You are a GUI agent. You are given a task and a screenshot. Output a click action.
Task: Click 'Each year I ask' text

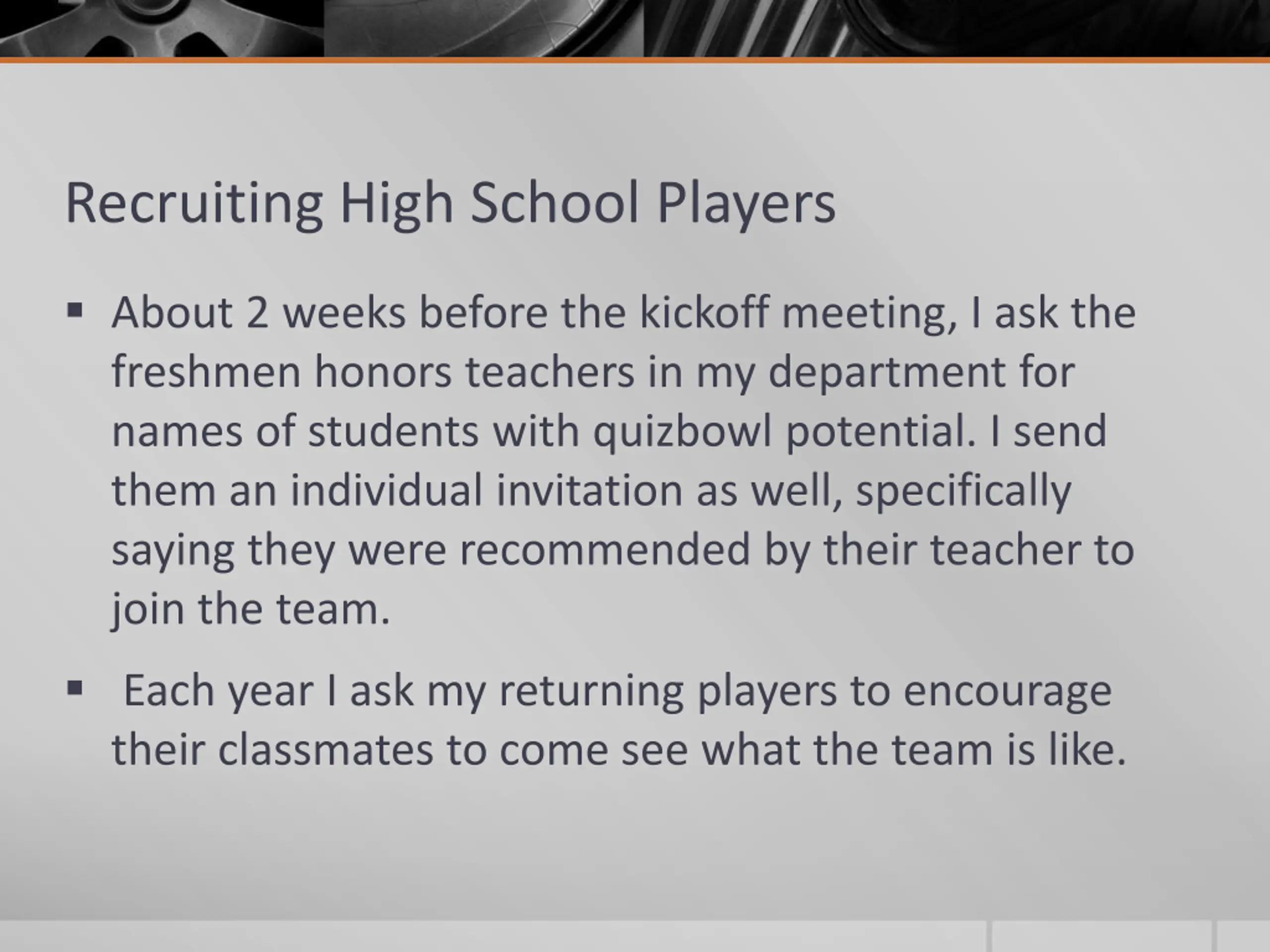(x=269, y=691)
